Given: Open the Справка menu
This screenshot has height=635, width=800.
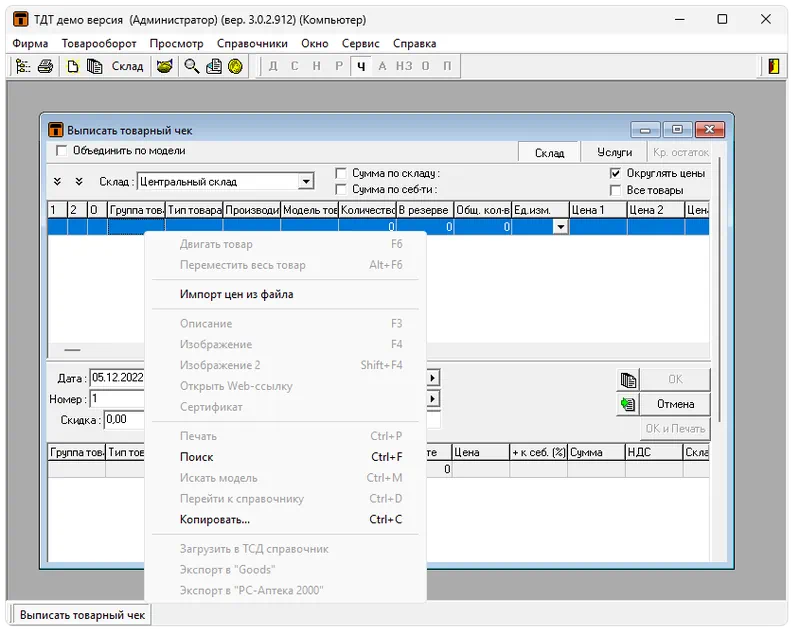Looking at the screenshot, I should coord(414,43).
